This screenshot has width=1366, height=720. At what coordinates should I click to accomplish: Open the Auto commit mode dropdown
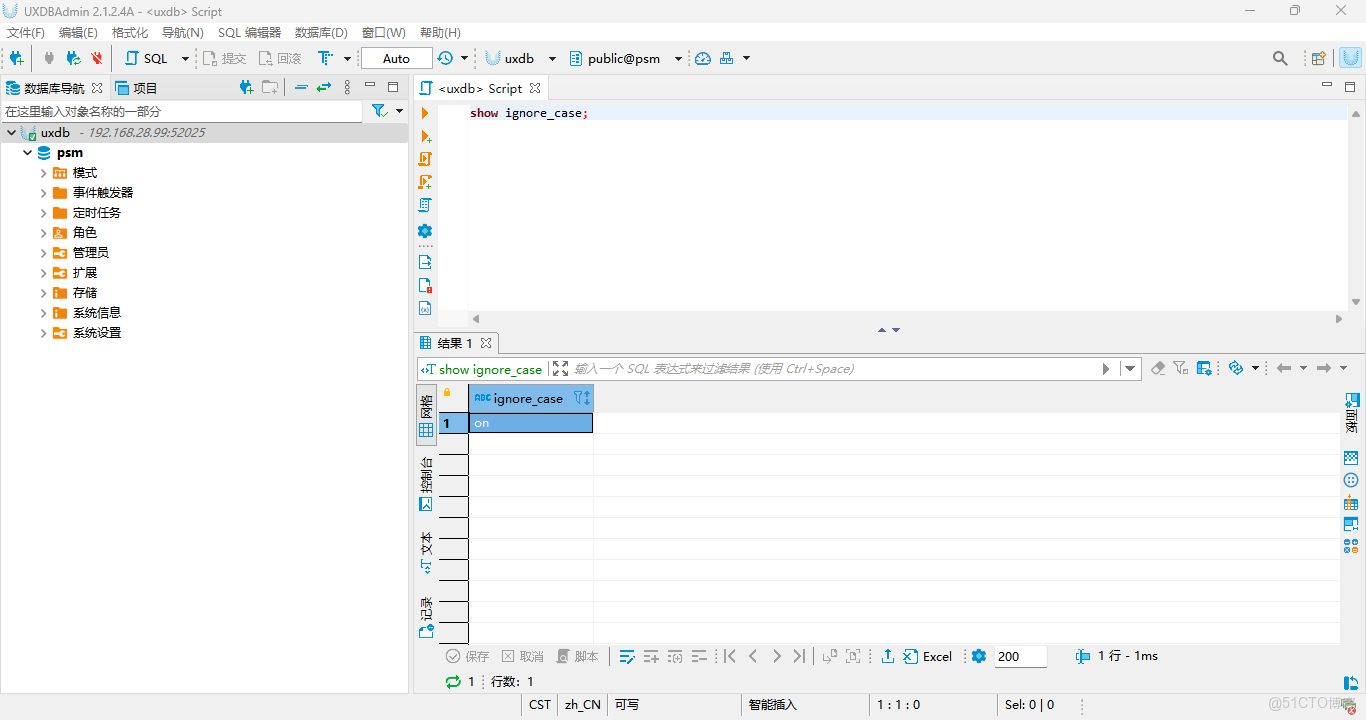(397, 59)
